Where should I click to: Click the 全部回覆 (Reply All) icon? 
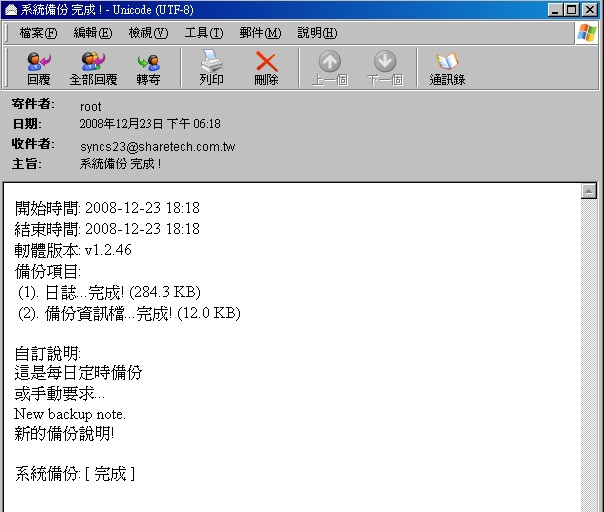coord(92,67)
